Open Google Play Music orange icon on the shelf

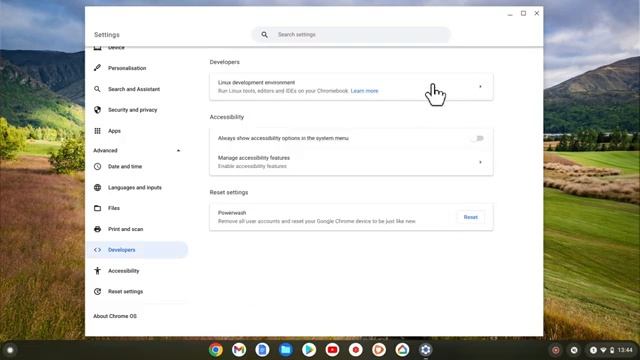(x=379, y=350)
